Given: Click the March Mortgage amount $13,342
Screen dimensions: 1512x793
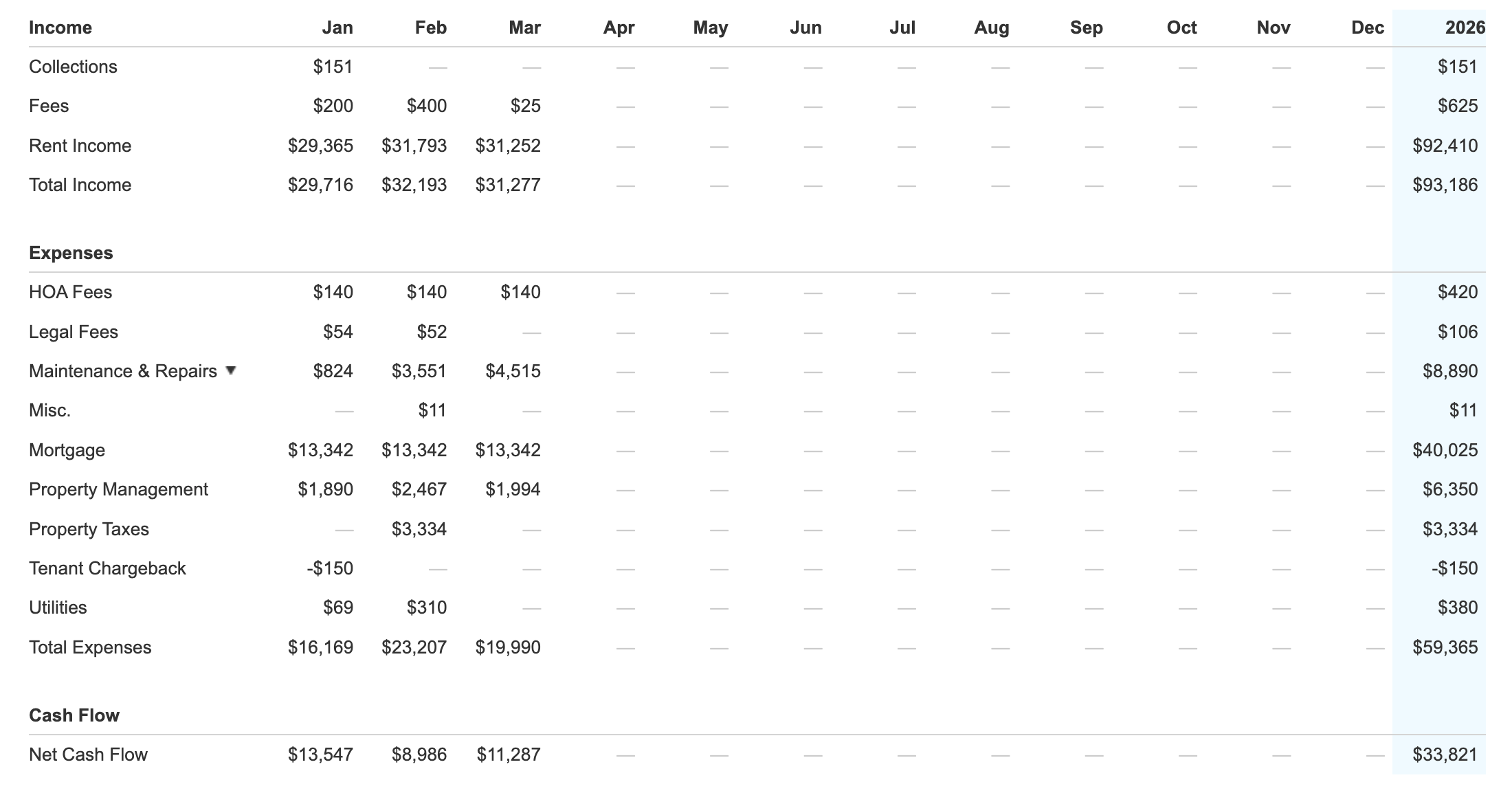Looking at the screenshot, I should [508, 450].
